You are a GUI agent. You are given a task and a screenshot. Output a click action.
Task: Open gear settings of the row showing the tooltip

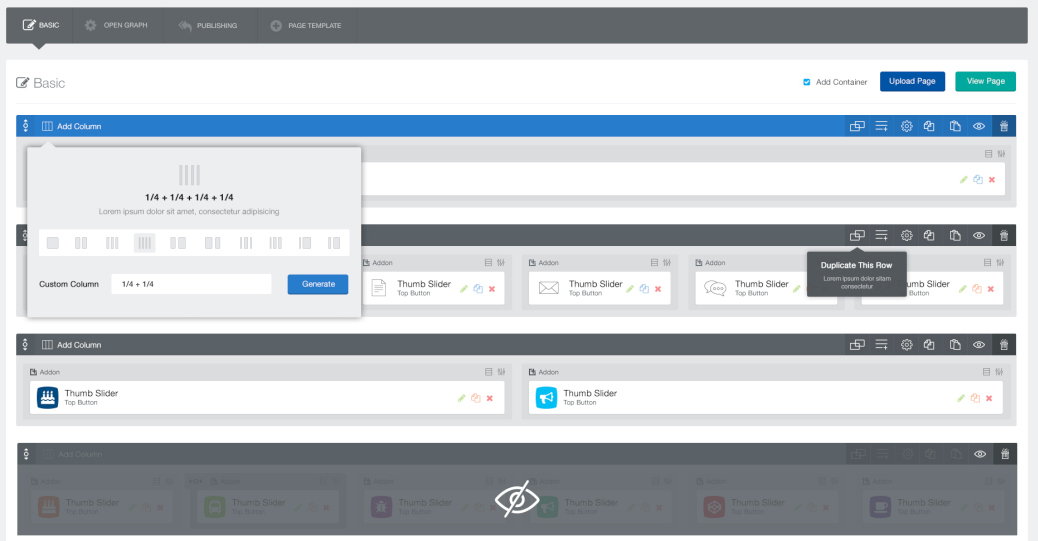tap(906, 235)
